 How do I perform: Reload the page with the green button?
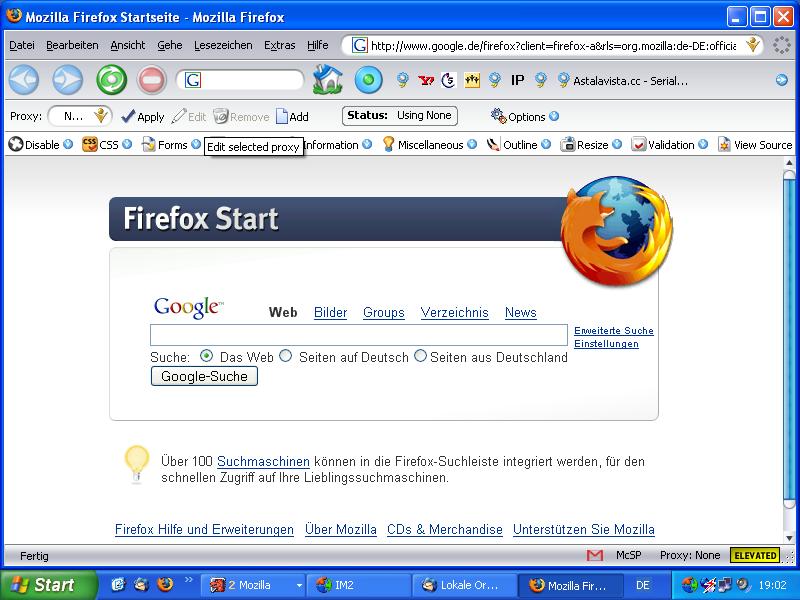coord(111,80)
